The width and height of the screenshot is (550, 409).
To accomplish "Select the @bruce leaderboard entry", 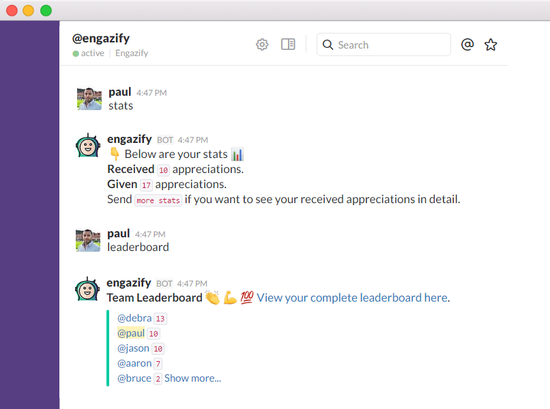I will pyautogui.click(x=134, y=378).
